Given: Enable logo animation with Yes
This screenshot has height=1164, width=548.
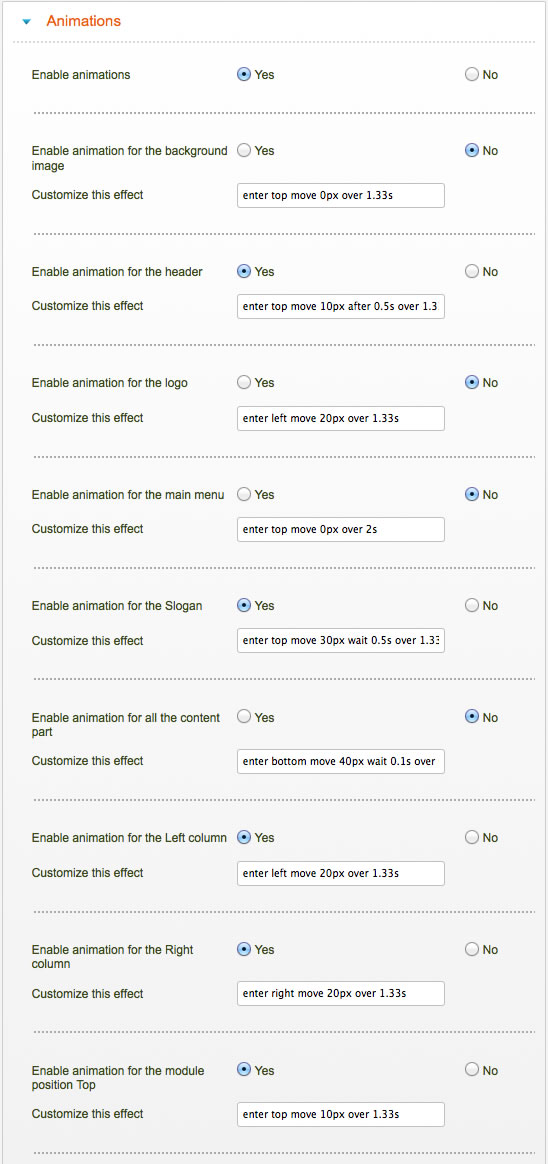Looking at the screenshot, I should pos(244,383).
